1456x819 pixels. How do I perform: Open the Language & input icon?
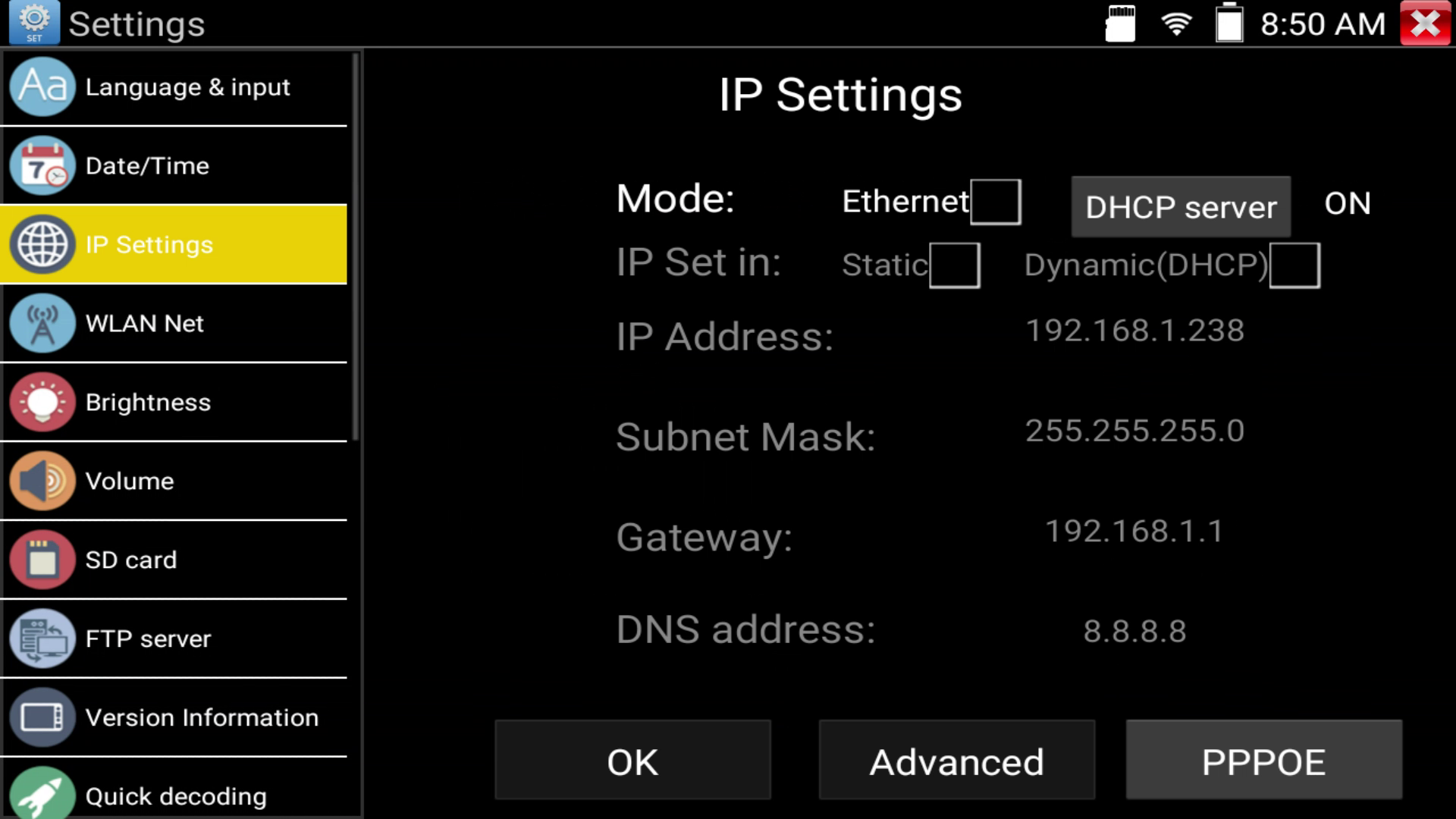pyautogui.click(x=42, y=86)
